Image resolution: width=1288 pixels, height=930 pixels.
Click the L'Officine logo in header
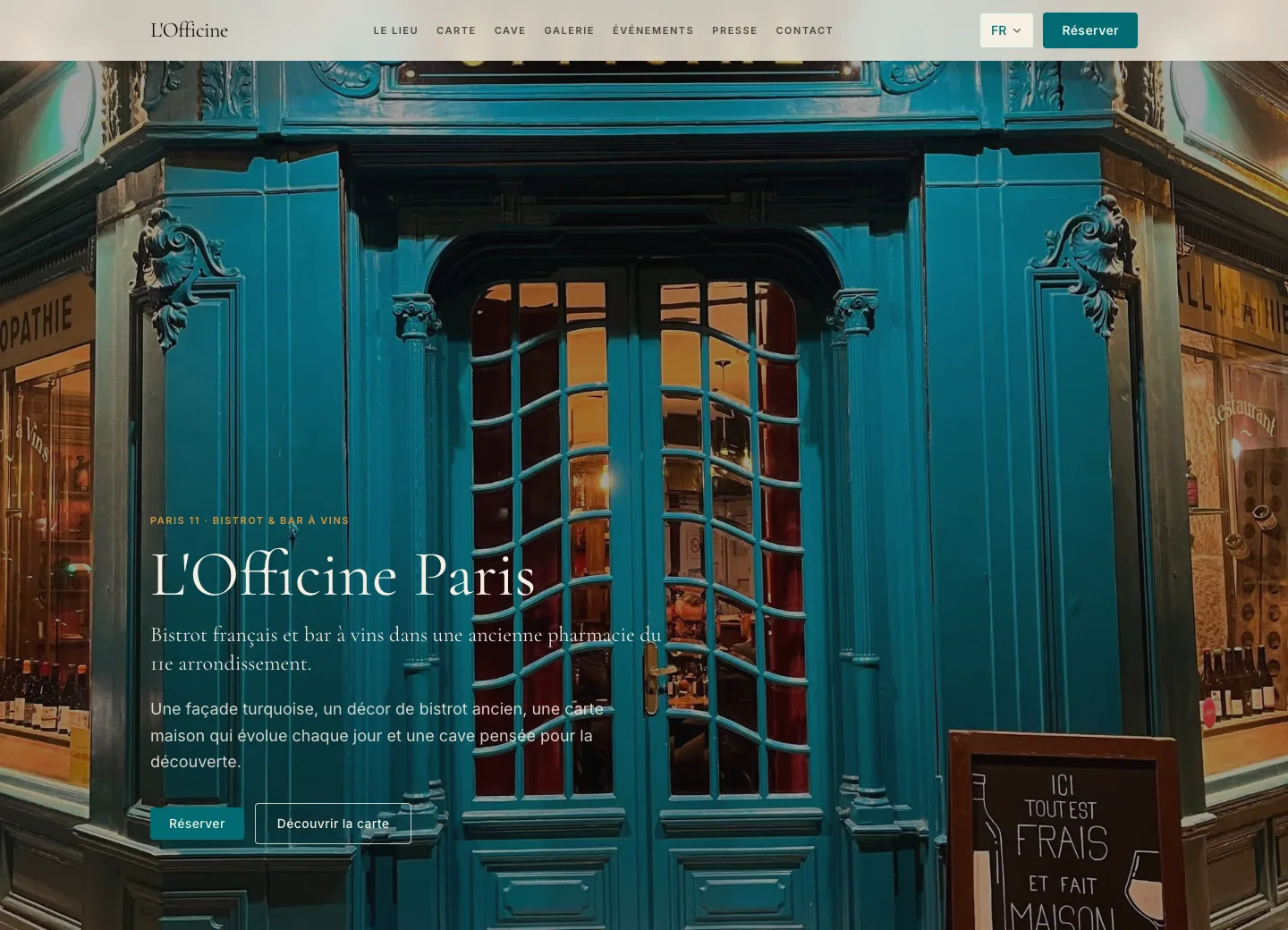click(190, 30)
